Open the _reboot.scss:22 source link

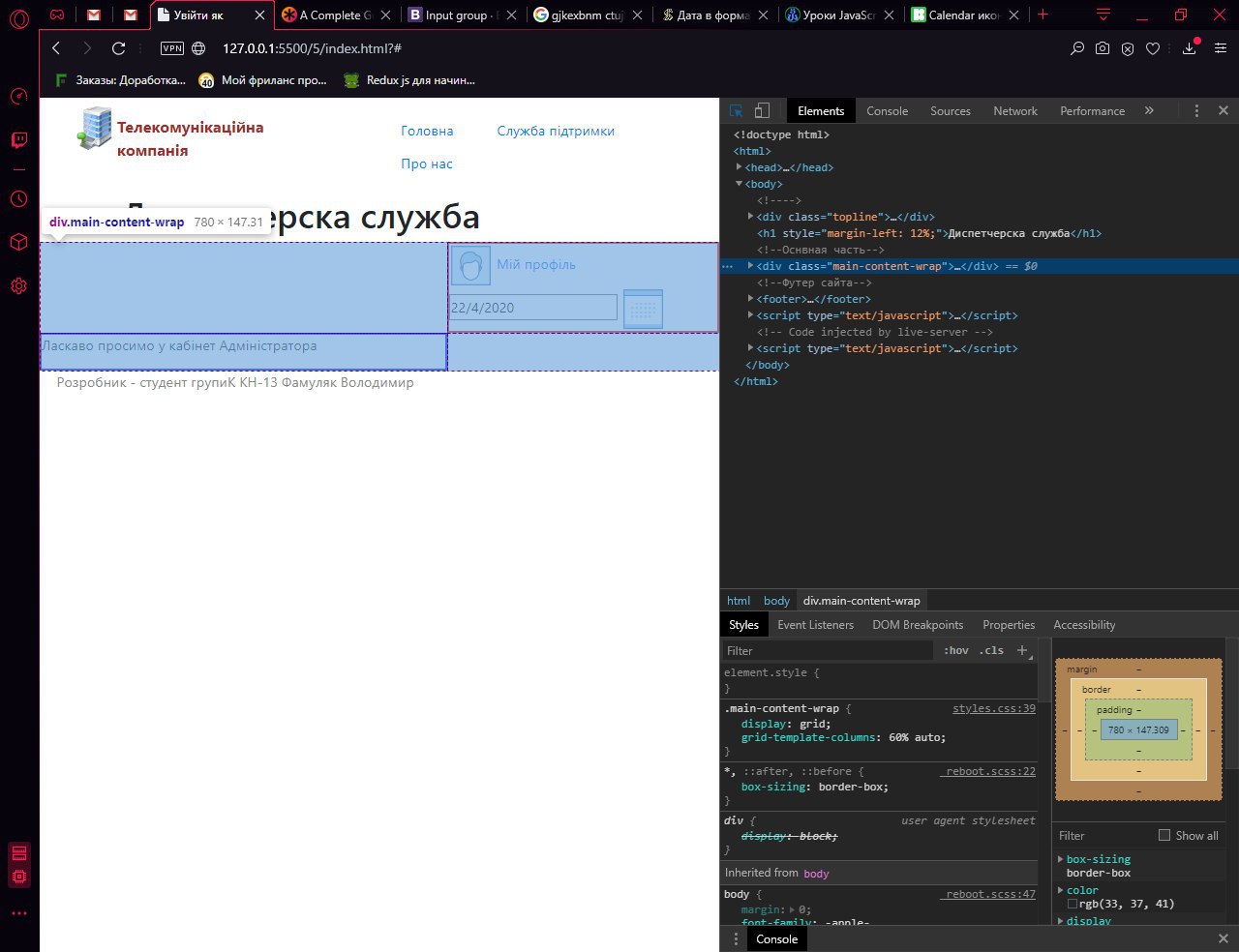pyautogui.click(x=989, y=771)
